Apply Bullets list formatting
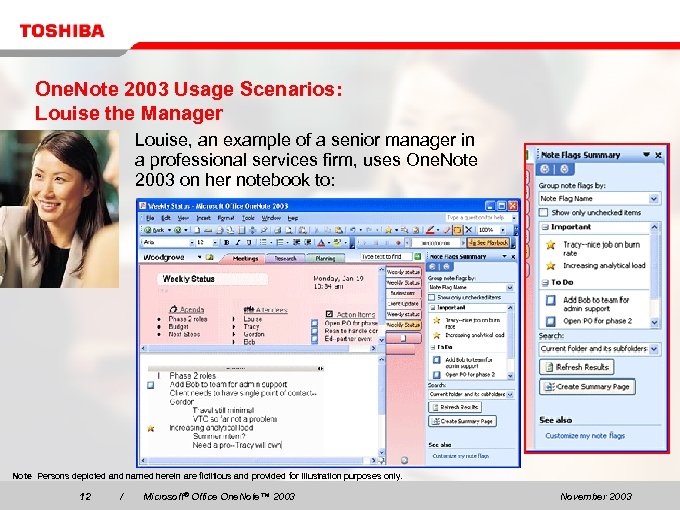This screenshot has width=680, height=510. 263,242
